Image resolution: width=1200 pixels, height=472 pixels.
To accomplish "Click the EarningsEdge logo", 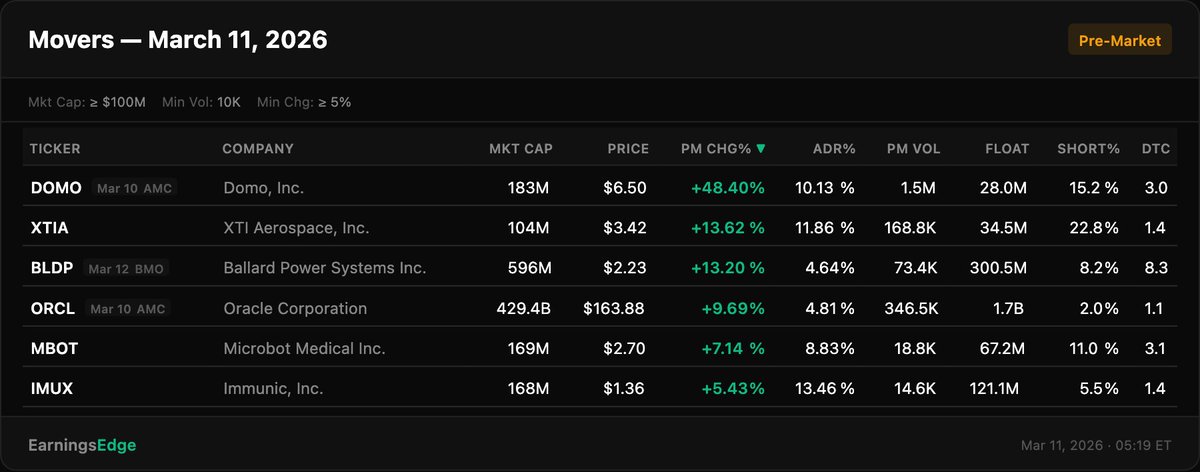I will [83, 445].
